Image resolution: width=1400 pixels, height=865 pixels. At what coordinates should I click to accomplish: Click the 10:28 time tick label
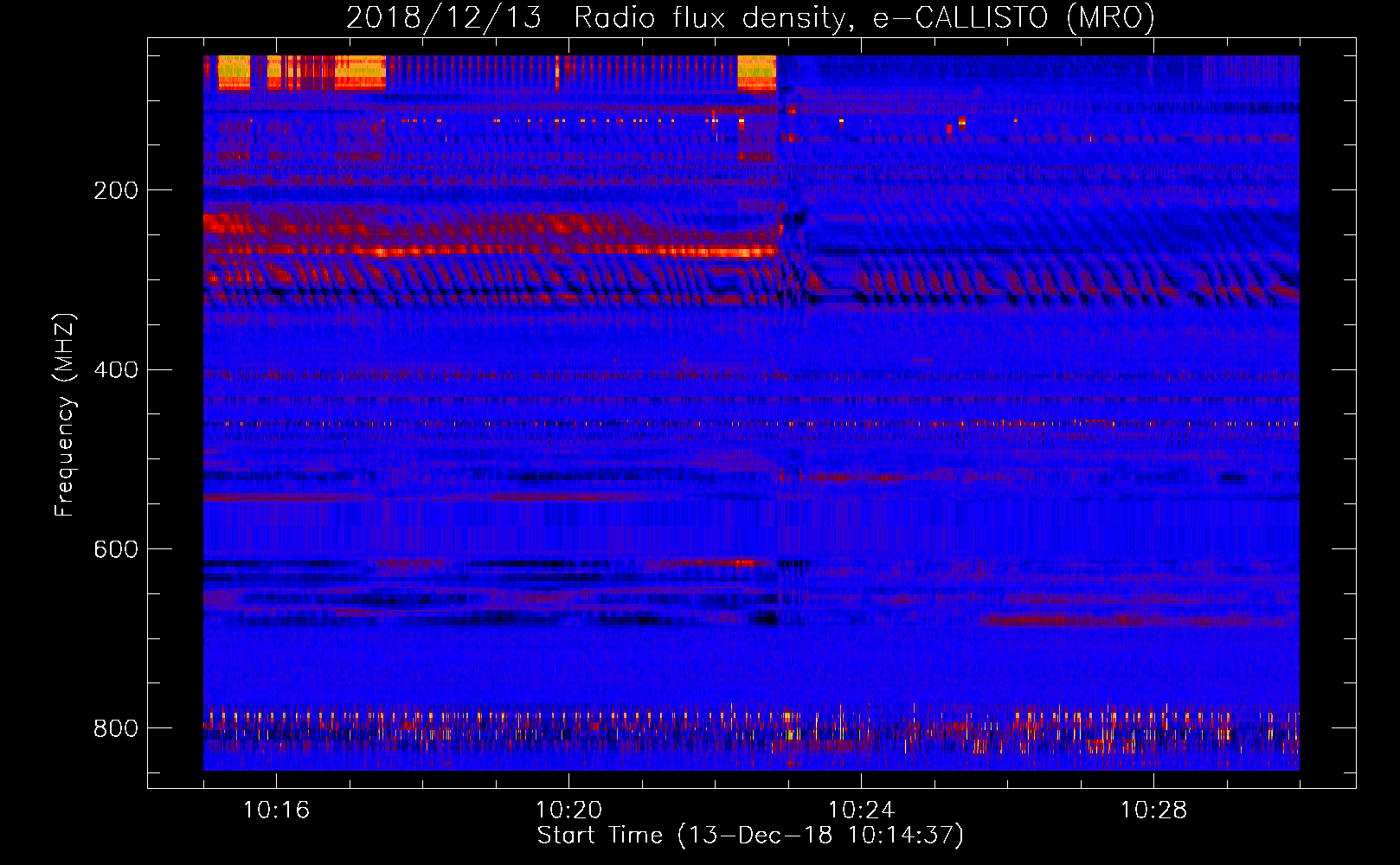[x=1153, y=811]
